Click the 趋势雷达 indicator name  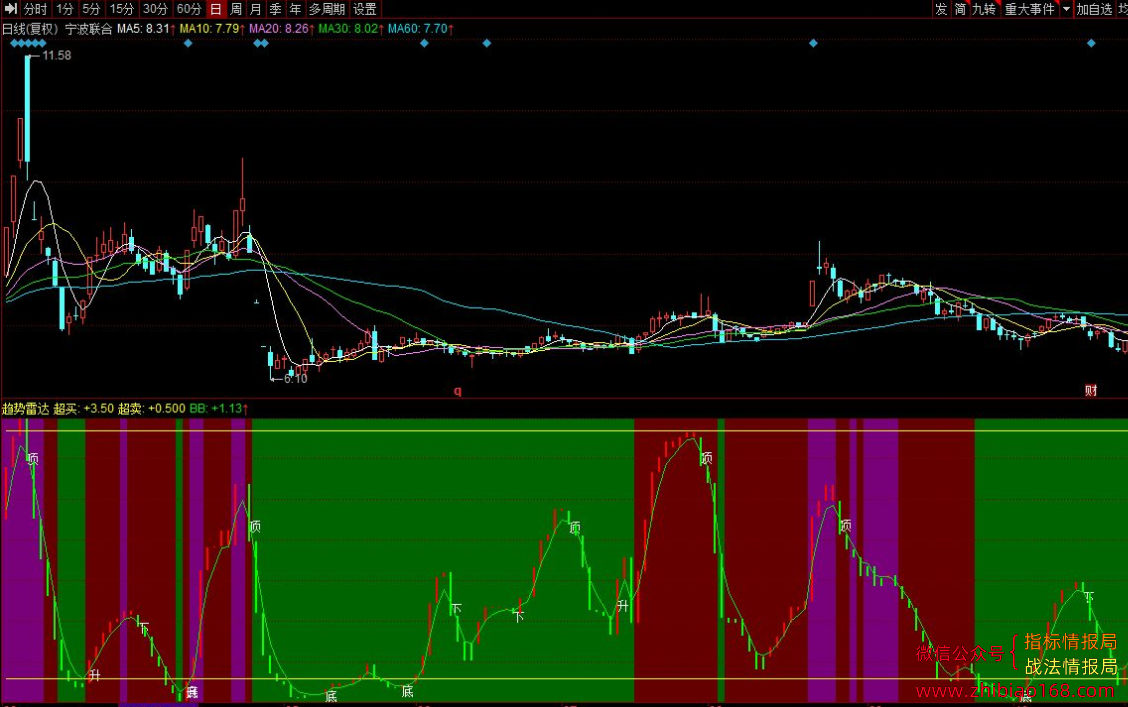26,409
